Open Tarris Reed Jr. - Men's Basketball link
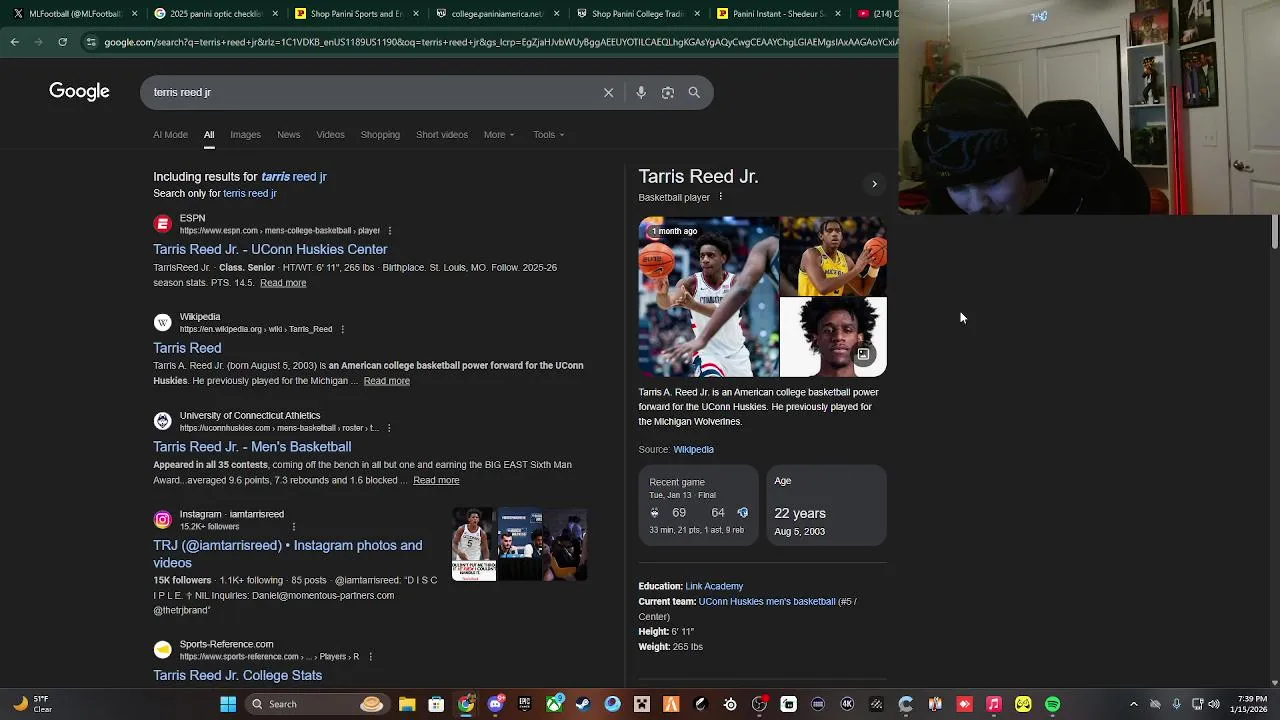This screenshot has height=720, width=1280. coord(252,447)
